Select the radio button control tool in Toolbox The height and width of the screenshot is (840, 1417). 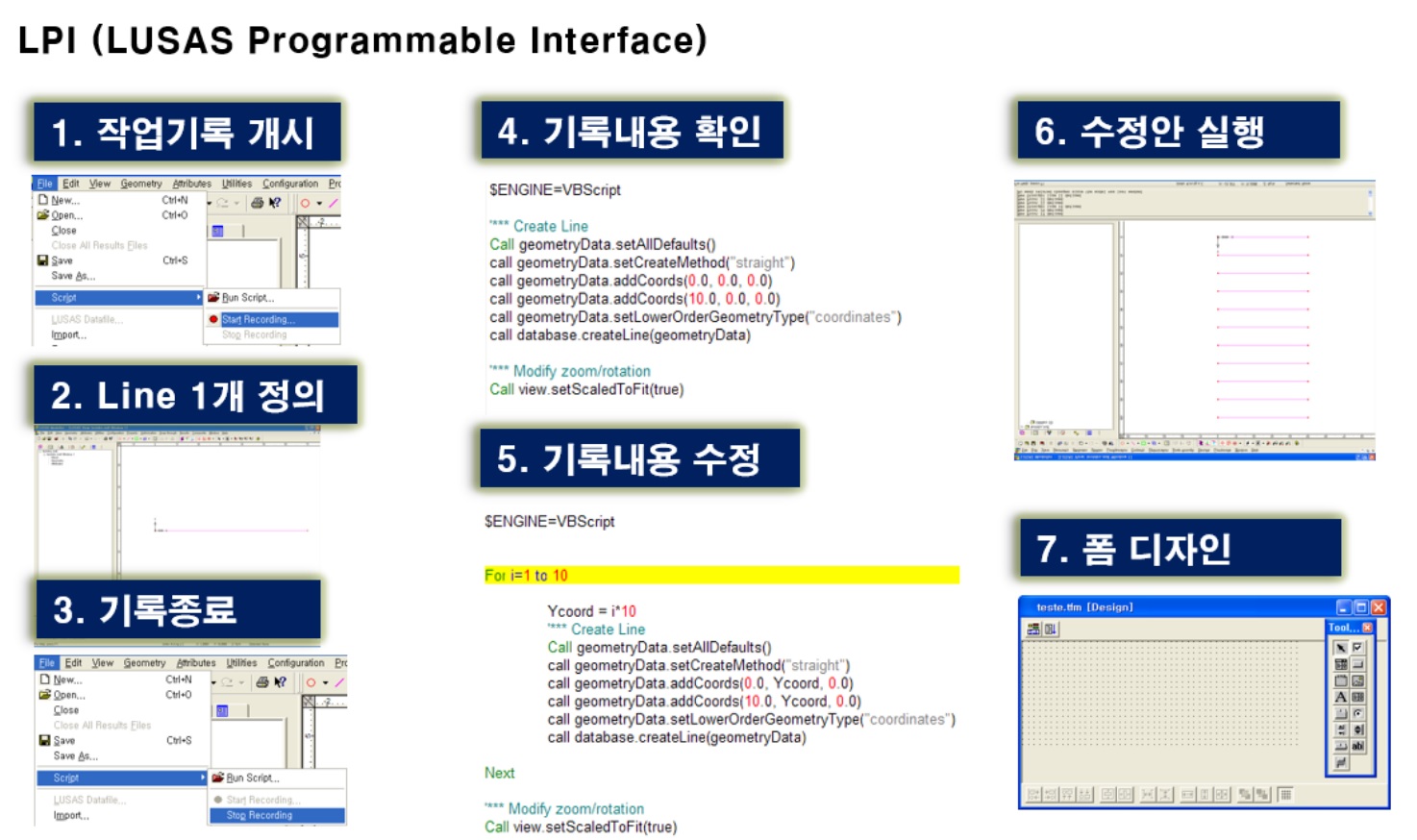(x=1357, y=713)
